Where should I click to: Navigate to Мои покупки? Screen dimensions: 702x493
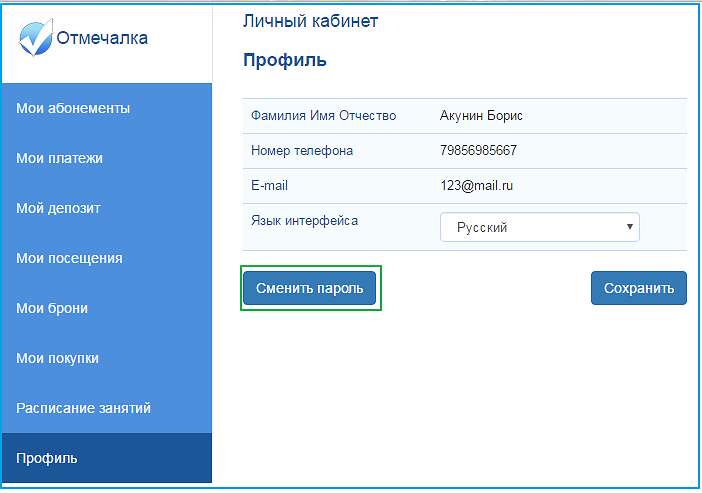[107, 358]
